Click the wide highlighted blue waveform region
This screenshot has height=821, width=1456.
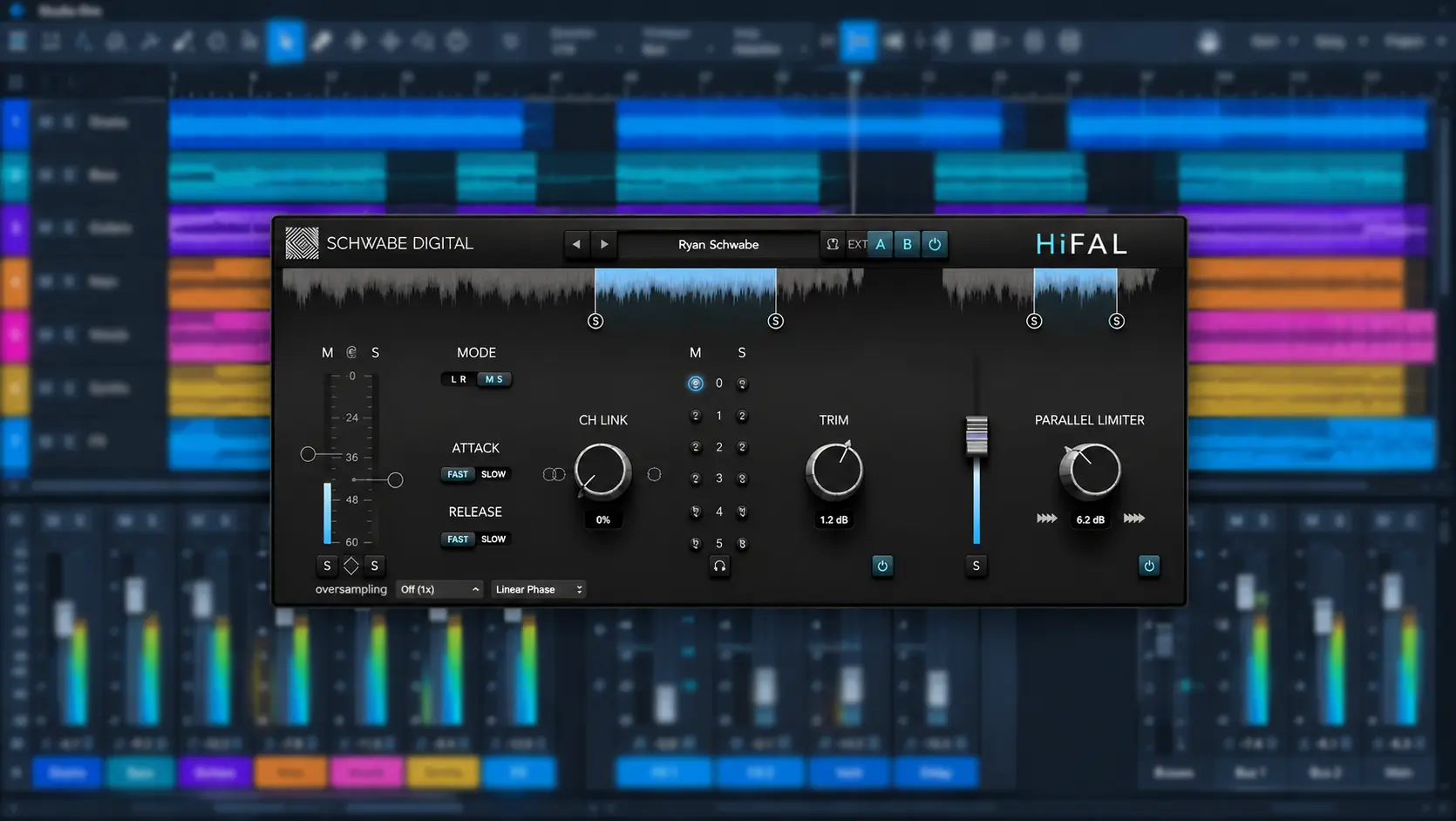685,288
